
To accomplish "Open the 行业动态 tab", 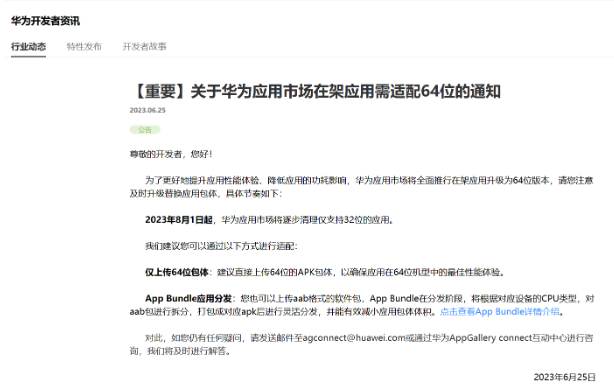I will coord(28,47).
